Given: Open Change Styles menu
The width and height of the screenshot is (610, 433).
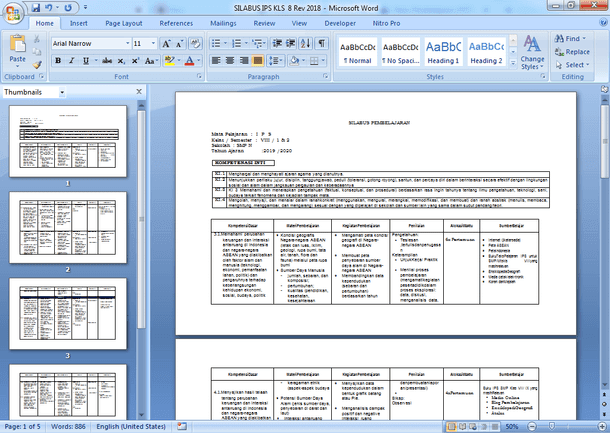Looking at the screenshot, I should [532, 53].
